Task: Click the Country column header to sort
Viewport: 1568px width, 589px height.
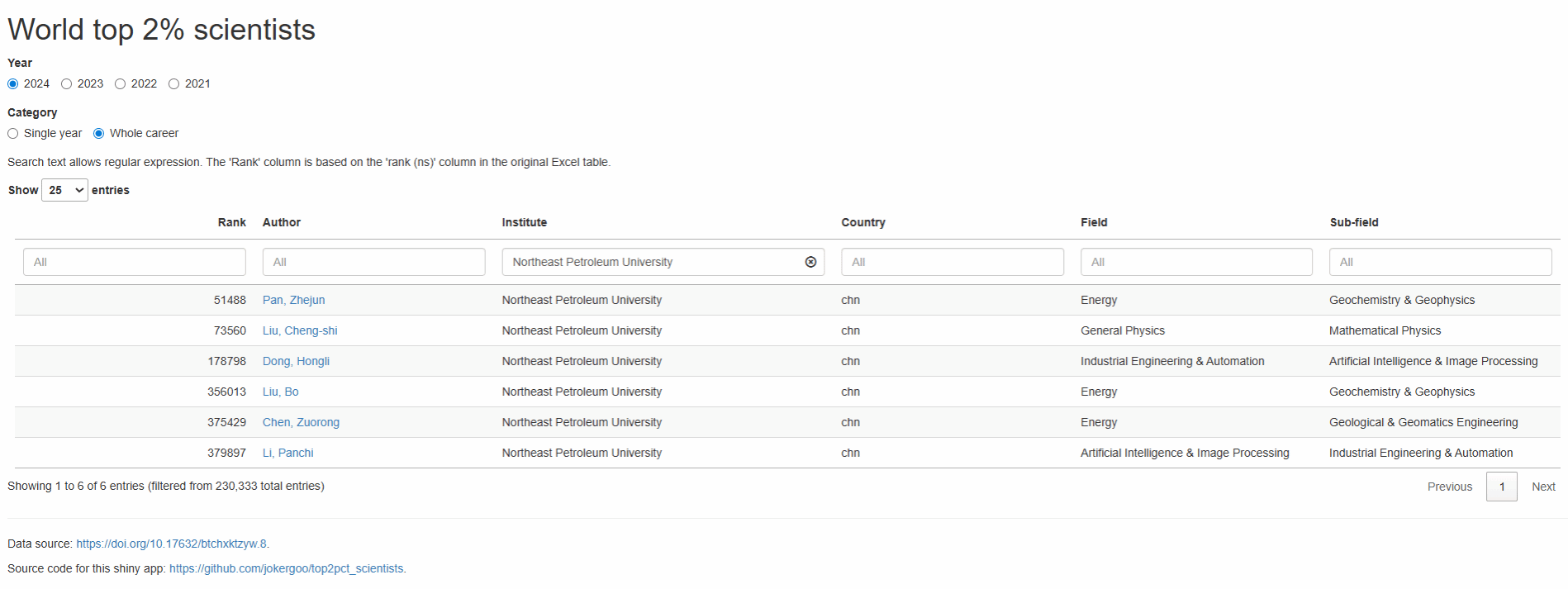Action: pyautogui.click(x=862, y=222)
